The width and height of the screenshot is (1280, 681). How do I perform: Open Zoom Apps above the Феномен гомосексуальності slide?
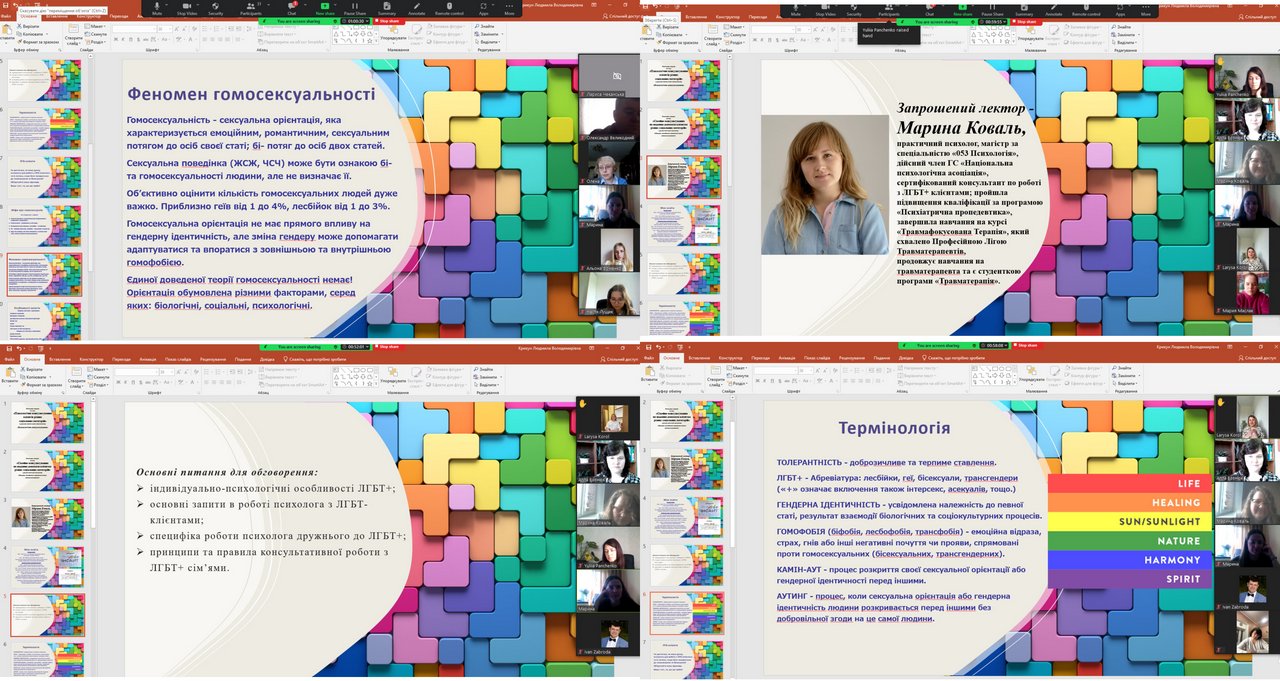(x=483, y=8)
